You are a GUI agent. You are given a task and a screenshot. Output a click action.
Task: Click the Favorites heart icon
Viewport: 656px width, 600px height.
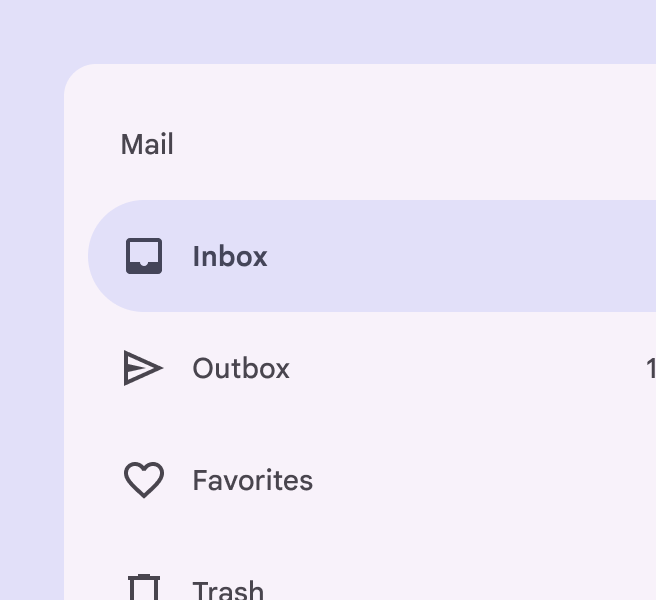(x=144, y=480)
